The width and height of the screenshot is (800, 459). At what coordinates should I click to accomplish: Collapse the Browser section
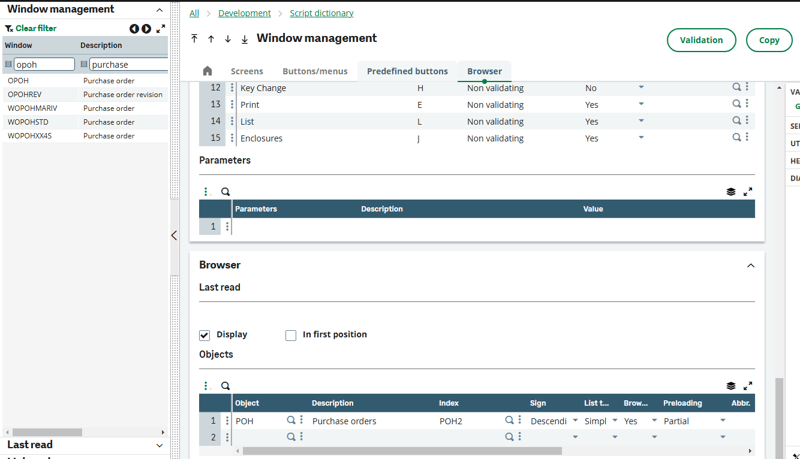click(750, 266)
